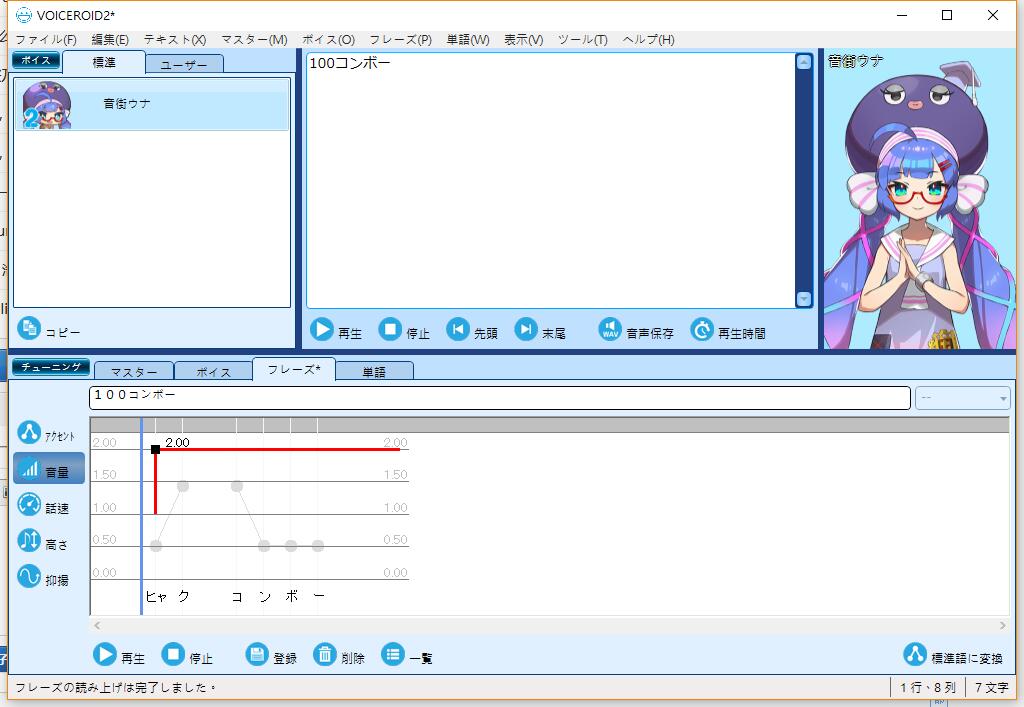Open the ボイス tuning tab
This screenshot has width=1024, height=707.
[214, 371]
